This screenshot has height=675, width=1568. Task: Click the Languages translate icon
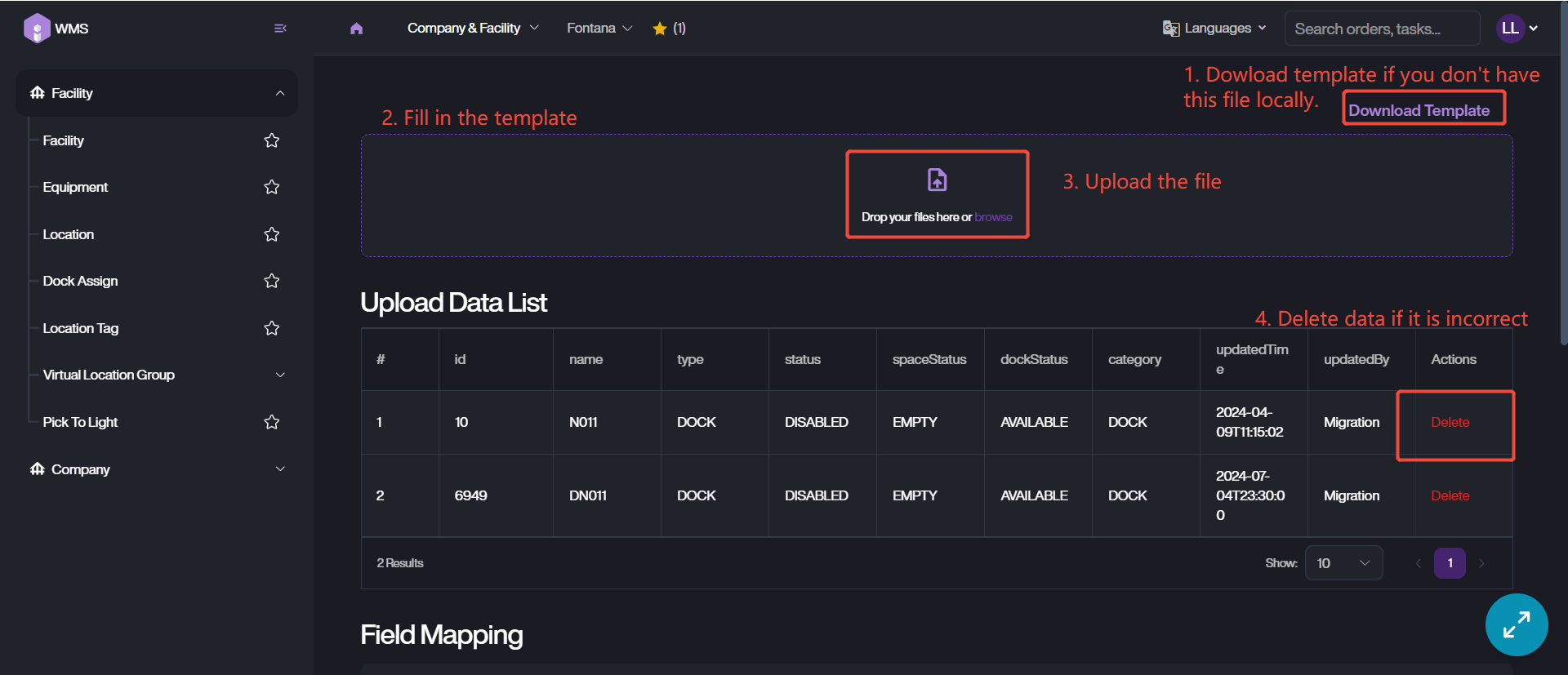point(1171,29)
